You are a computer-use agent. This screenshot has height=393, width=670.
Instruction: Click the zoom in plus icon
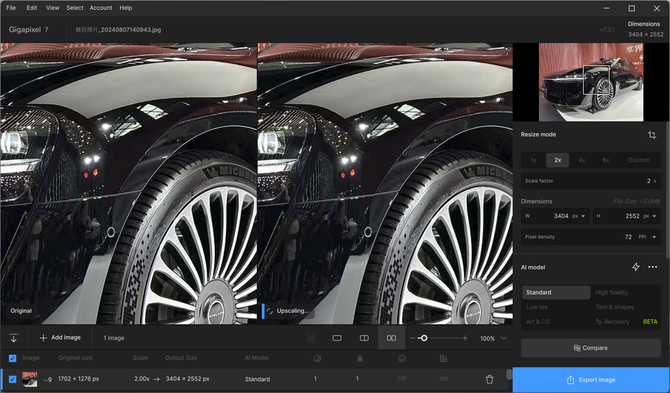click(465, 338)
